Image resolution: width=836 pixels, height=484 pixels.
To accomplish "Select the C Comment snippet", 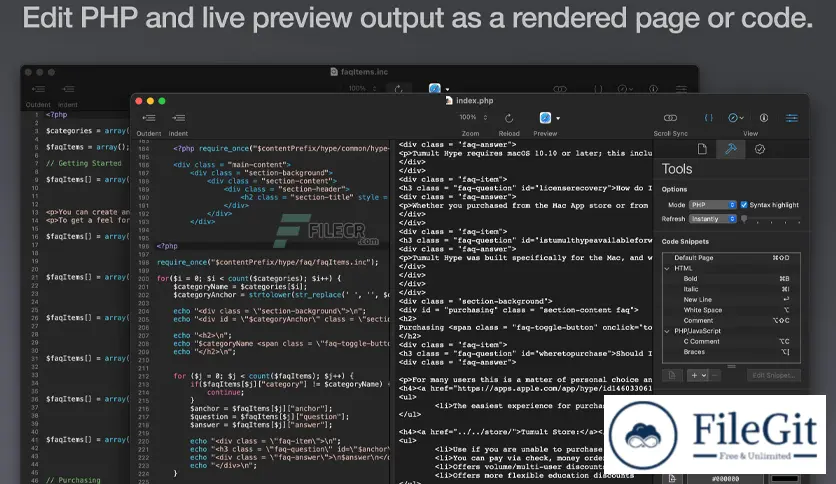I will (731, 342).
